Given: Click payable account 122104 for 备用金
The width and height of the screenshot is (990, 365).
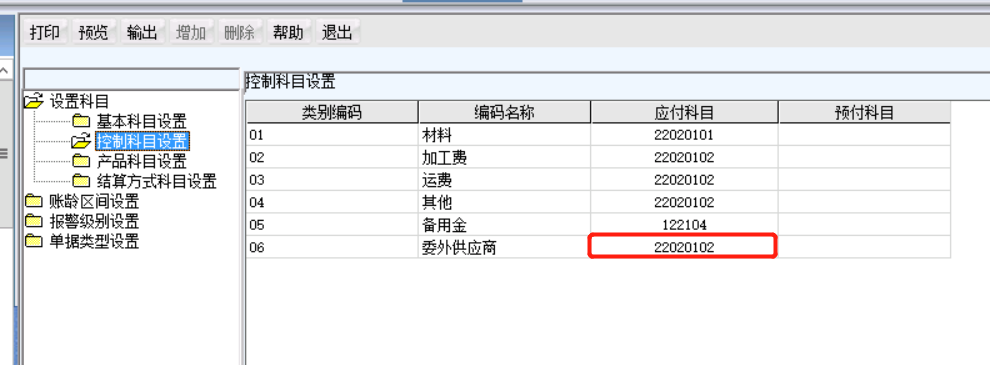Looking at the screenshot, I should pos(684,225).
